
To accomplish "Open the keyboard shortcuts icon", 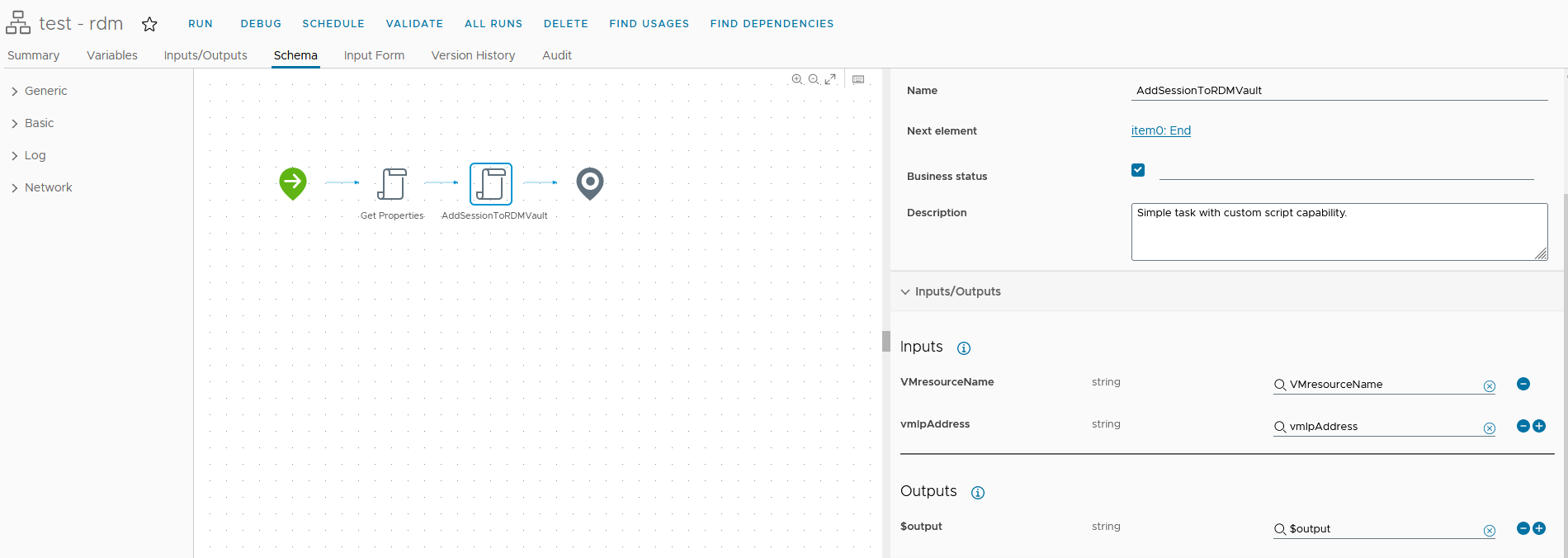I will tap(858, 79).
